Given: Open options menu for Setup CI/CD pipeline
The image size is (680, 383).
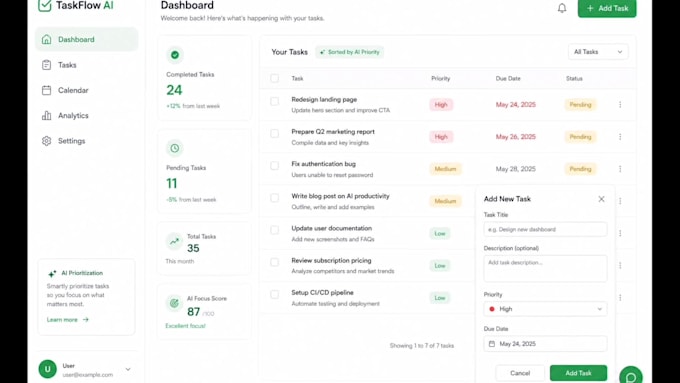Looking at the screenshot, I should point(620,298).
